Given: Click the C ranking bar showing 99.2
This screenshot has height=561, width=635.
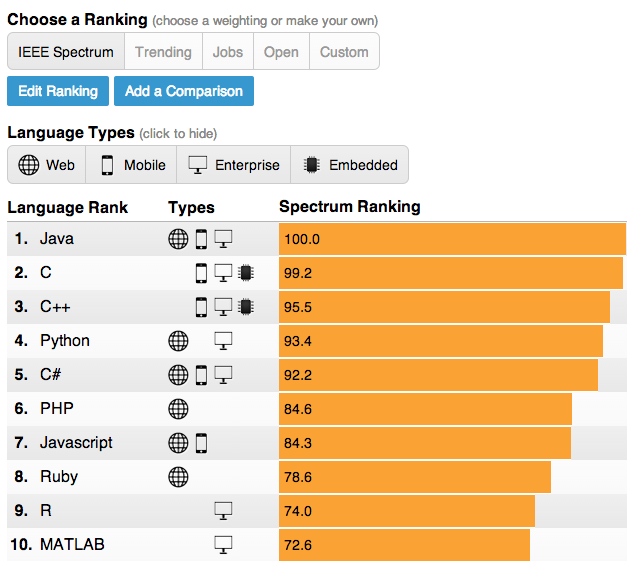Looking at the screenshot, I should (x=451, y=273).
